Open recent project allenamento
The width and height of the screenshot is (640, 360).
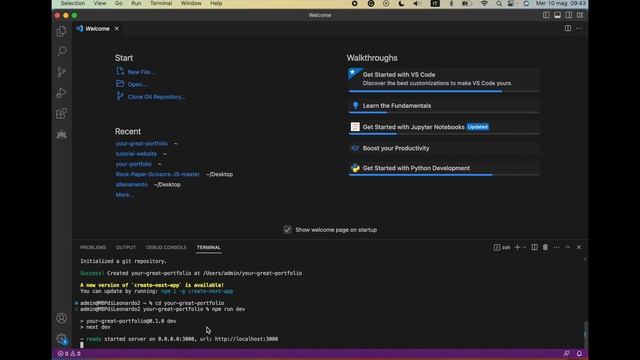131,184
